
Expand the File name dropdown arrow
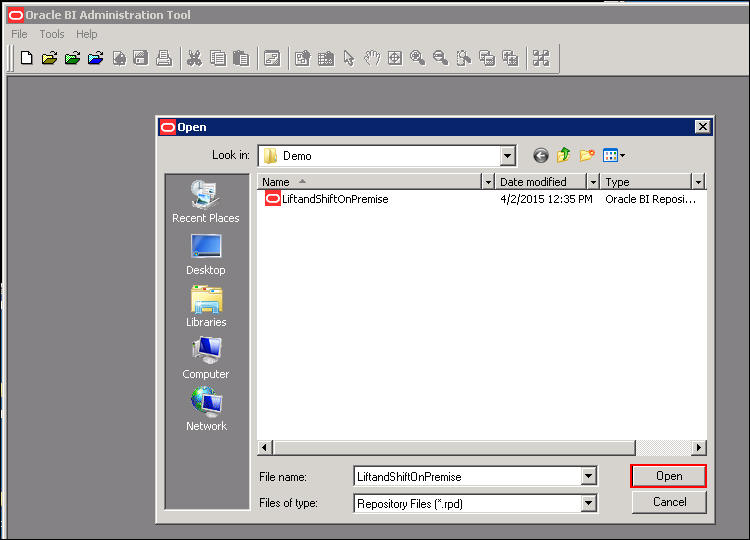[x=588, y=476]
